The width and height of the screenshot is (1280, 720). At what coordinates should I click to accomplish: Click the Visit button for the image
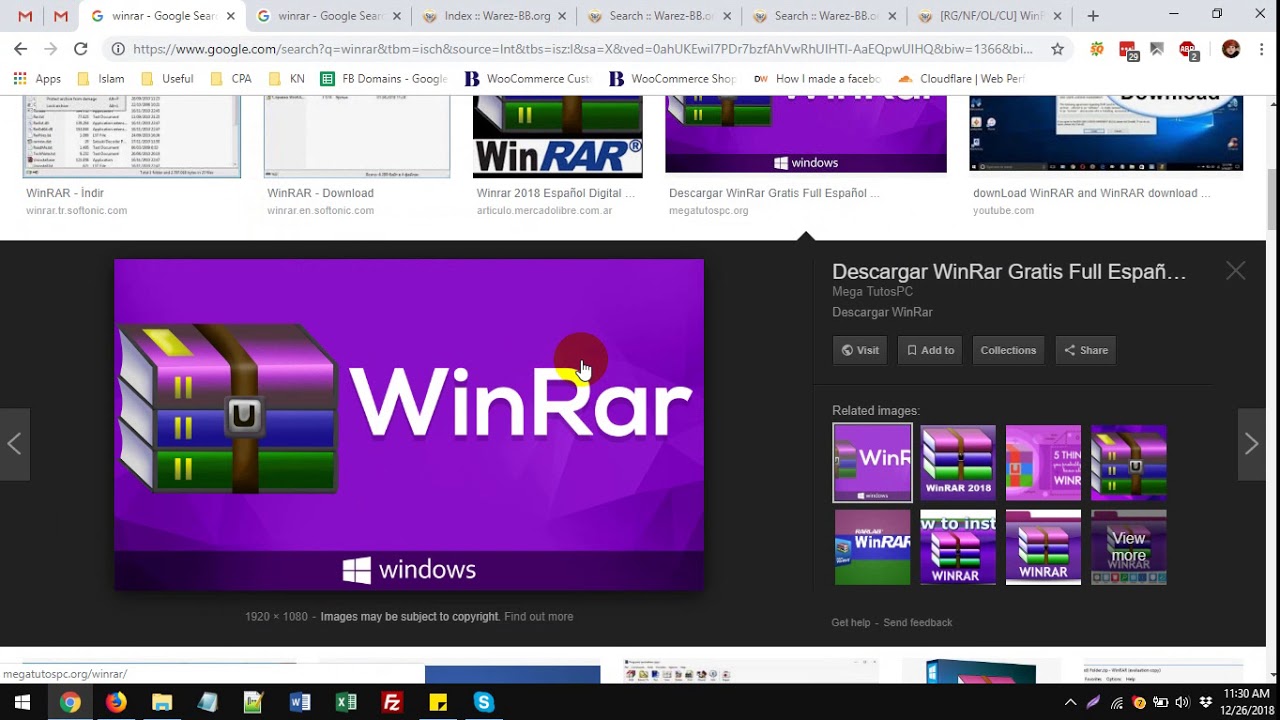coord(860,350)
